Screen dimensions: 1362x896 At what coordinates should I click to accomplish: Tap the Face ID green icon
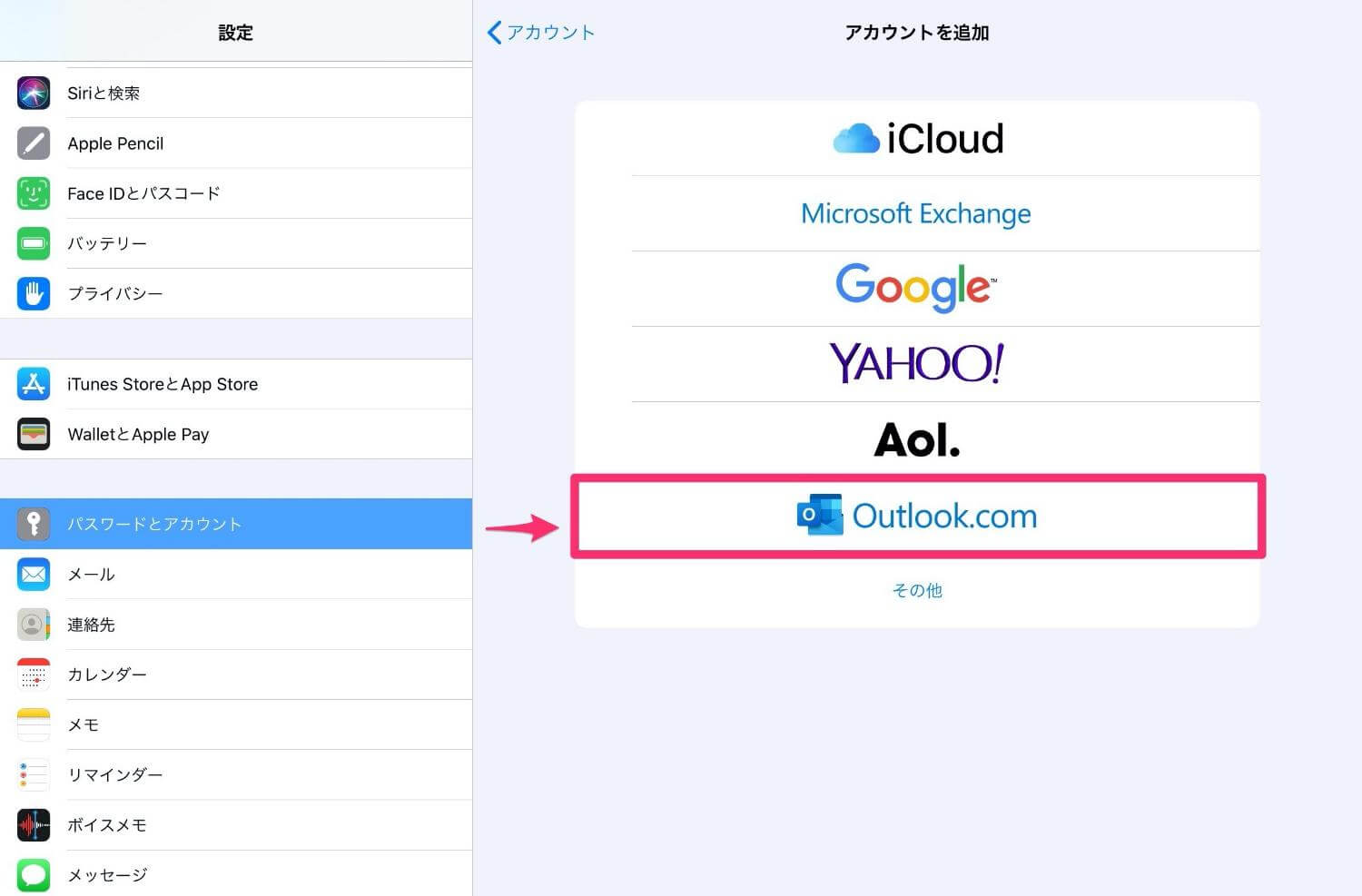point(34,193)
